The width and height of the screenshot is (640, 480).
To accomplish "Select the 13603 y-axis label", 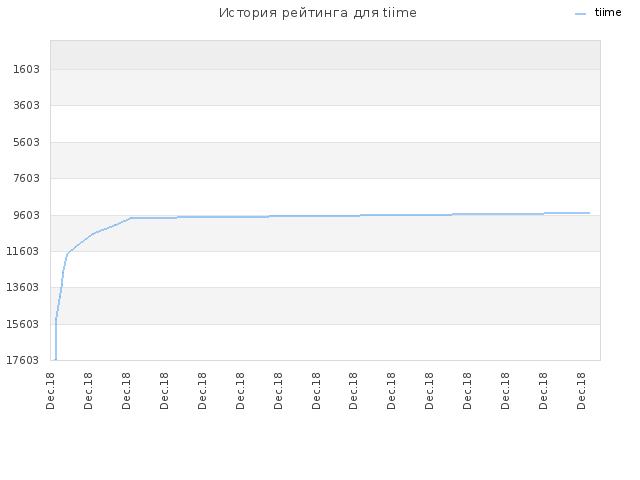I will tap(23, 288).
